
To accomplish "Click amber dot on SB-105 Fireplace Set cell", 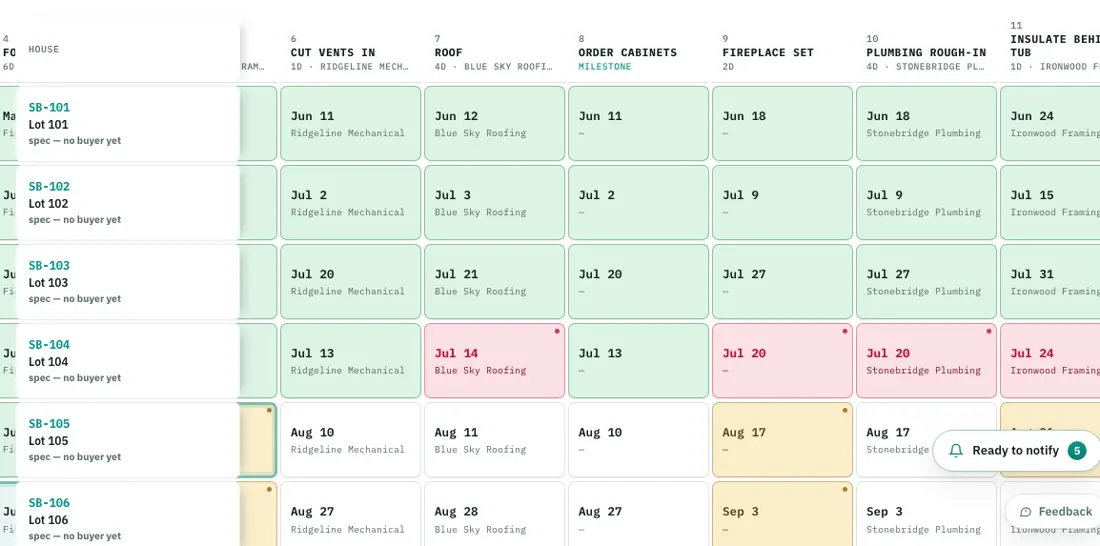I will pyautogui.click(x=845, y=410).
